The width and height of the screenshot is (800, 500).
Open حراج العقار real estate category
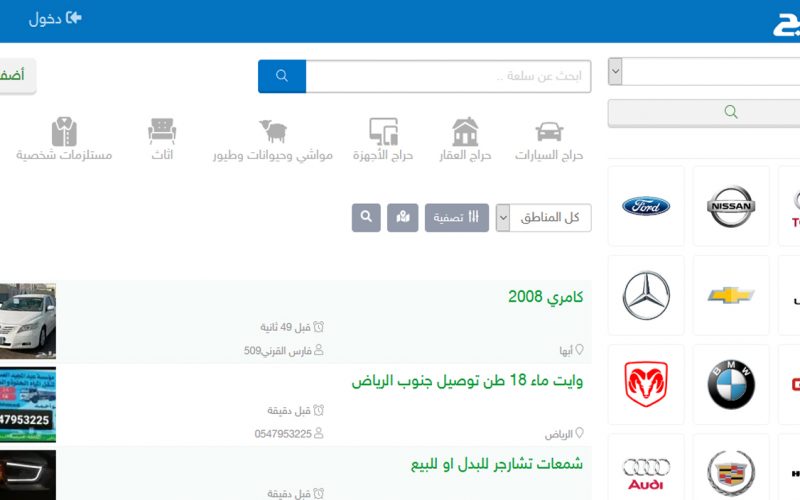pos(465,140)
